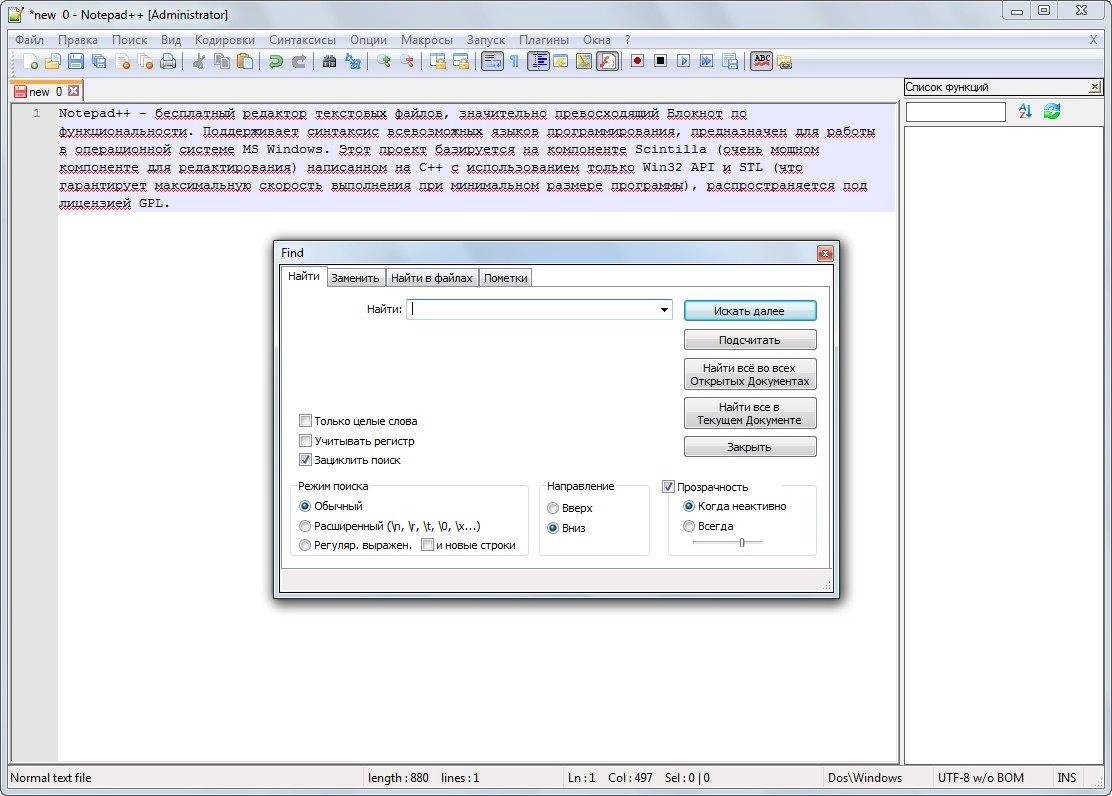Click the ABC spell-check toolbar icon
This screenshot has width=1112, height=796.
pos(762,62)
